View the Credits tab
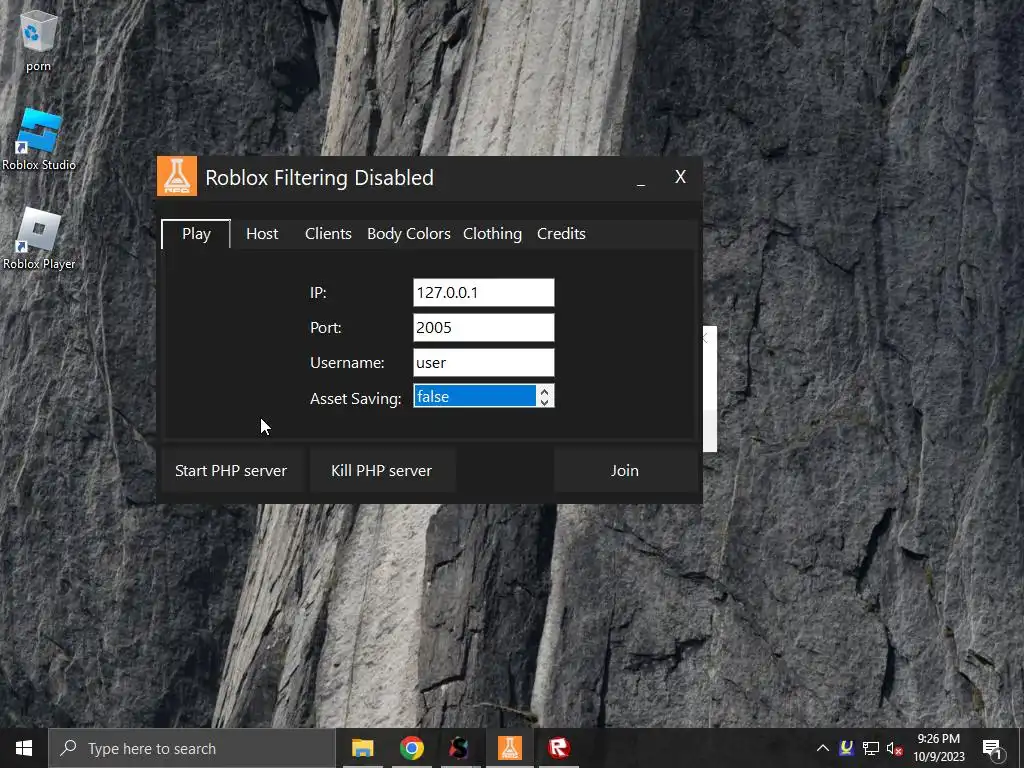Viewport: 1024px width, 768px height. coord(561,234)
